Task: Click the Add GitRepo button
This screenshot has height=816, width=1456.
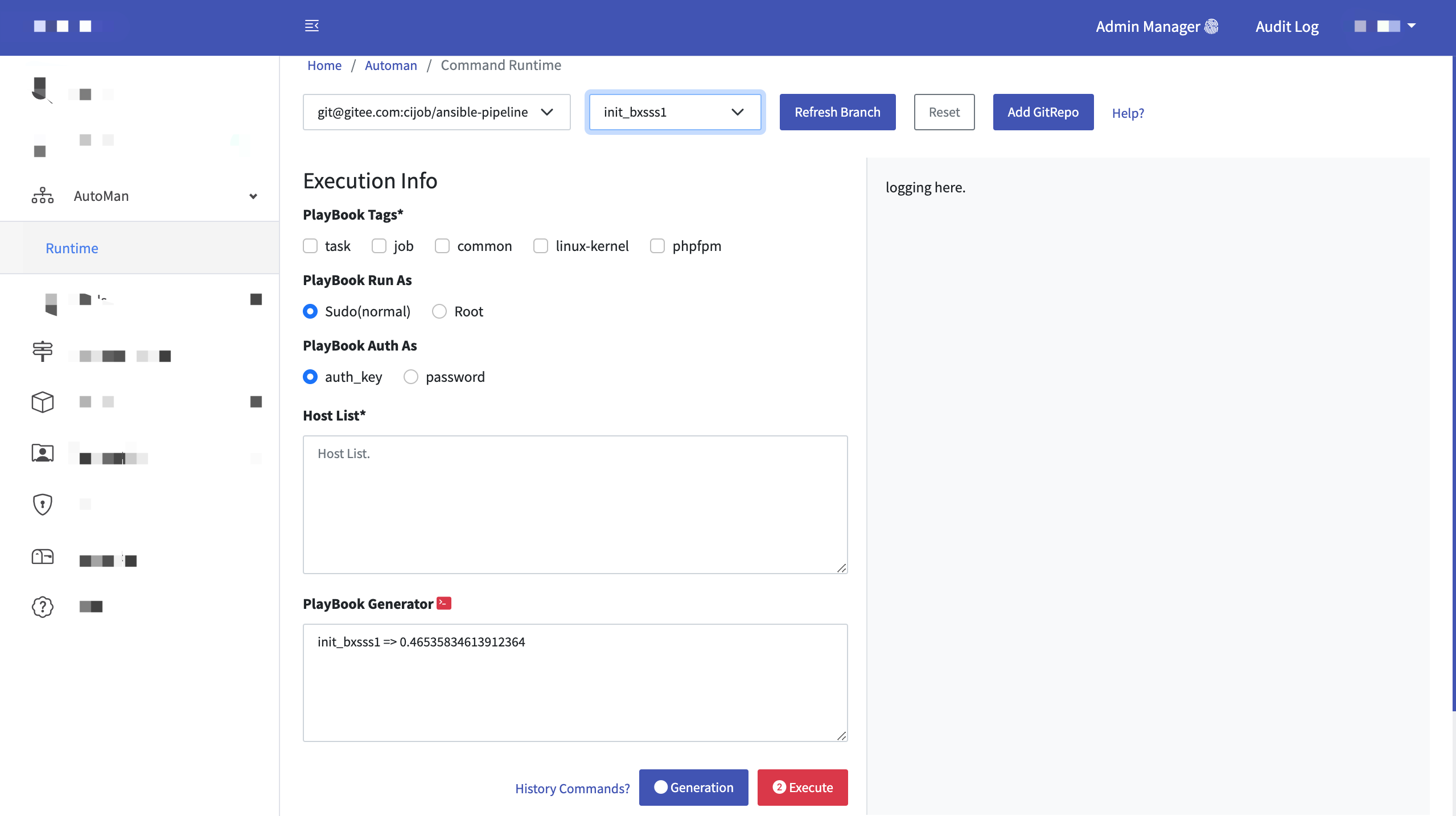Action: pos(1043,112)
